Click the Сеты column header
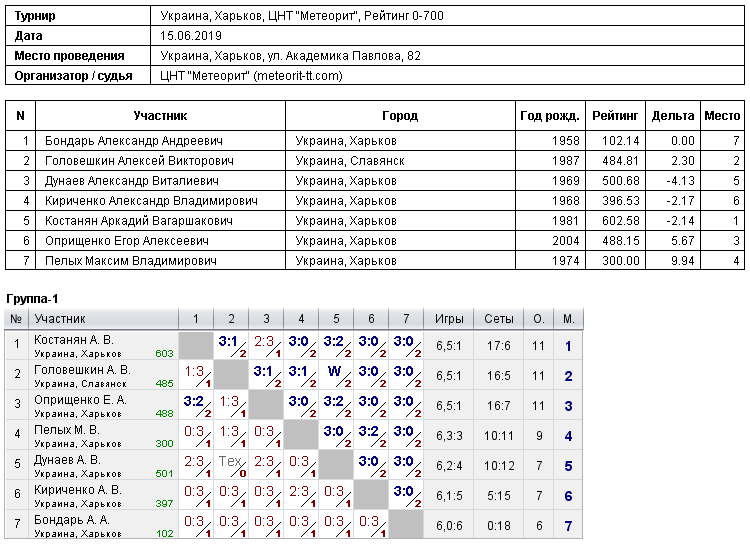This screenshot has width=750, height=544. (x=498, y=319)
